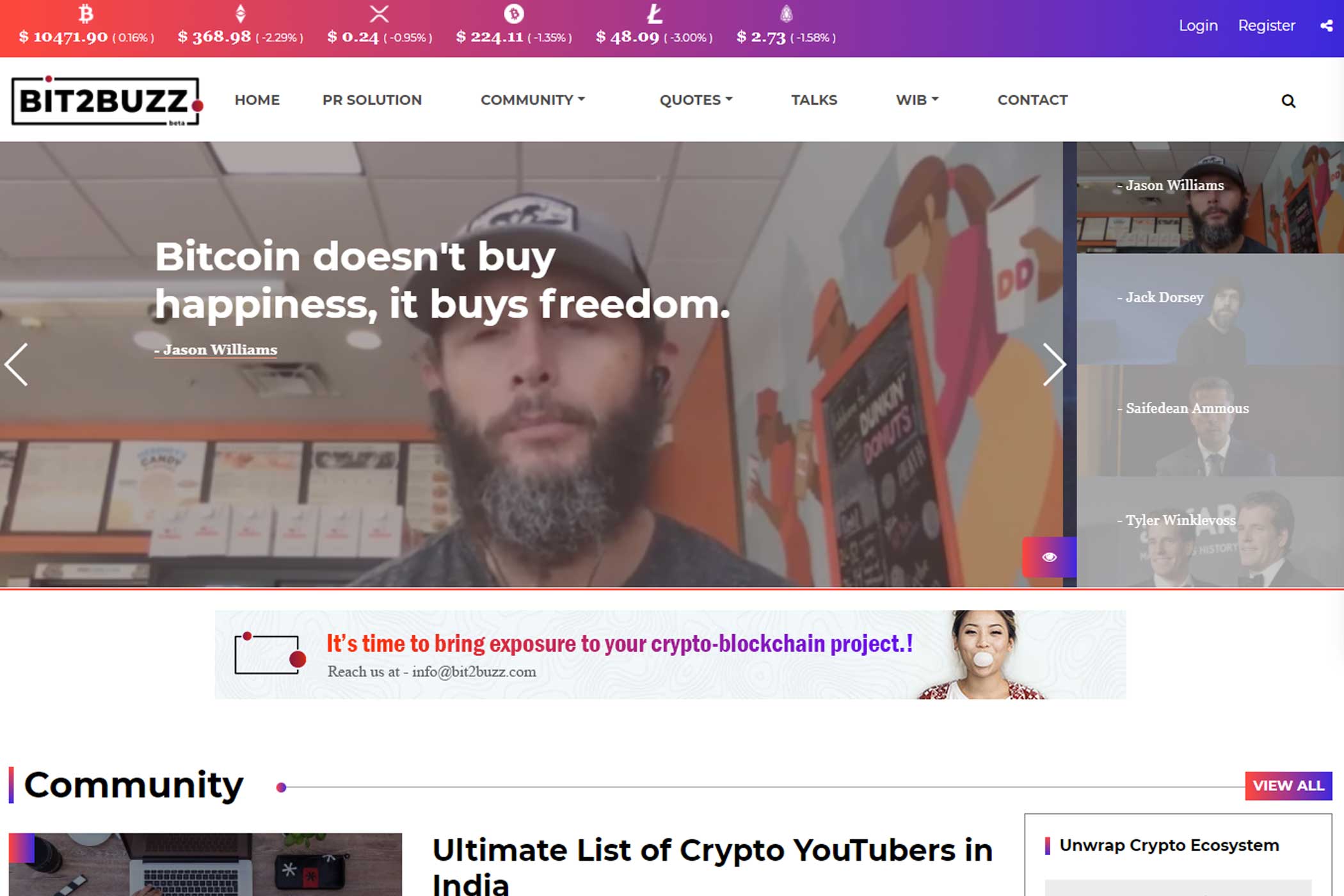The width and height of the screenshot is (1344, 896).
Task: Click the Bitcoin Cash ticker icon
Action: (514, 13)
